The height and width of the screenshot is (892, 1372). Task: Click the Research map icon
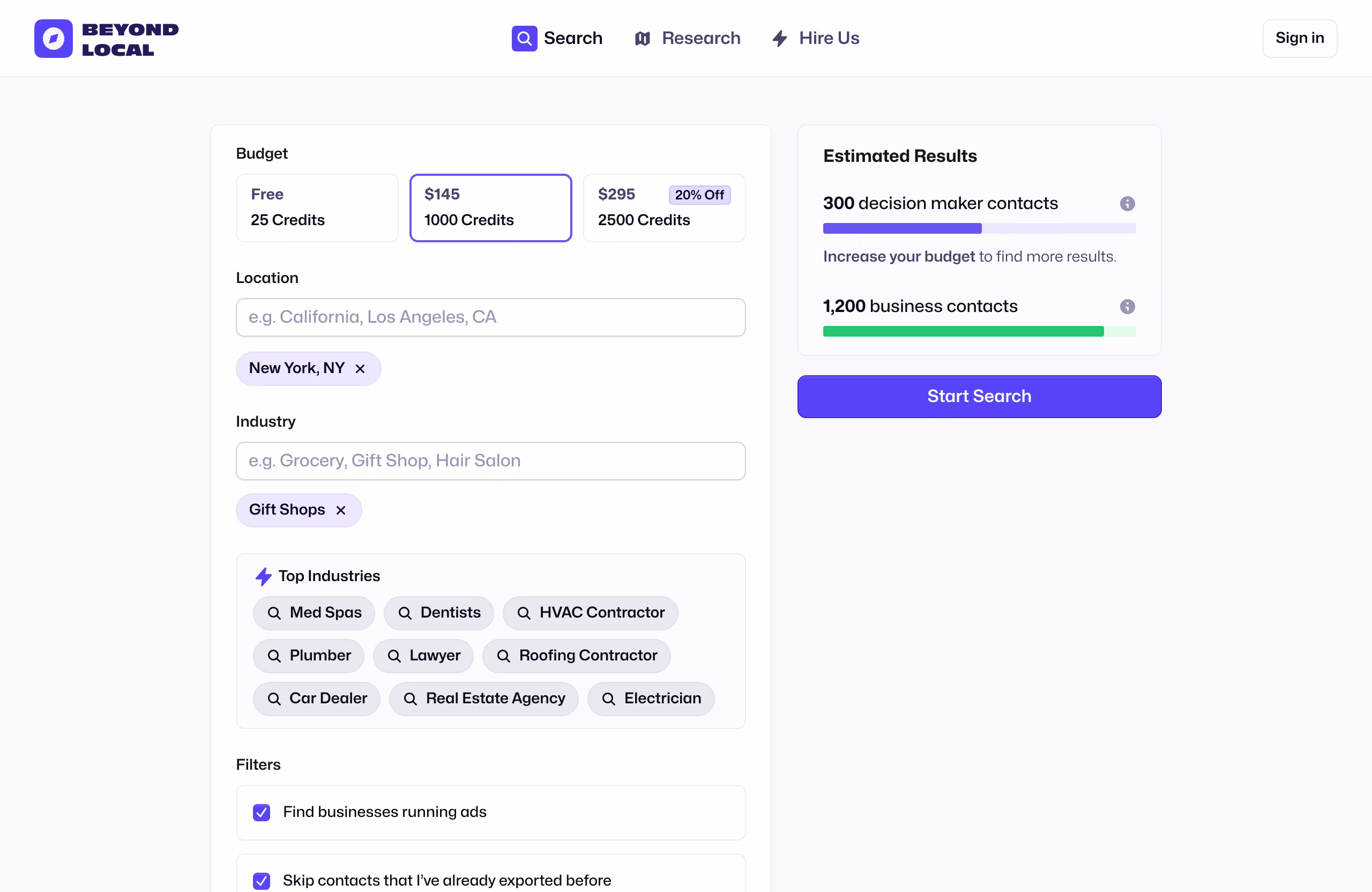coord(642,39)
